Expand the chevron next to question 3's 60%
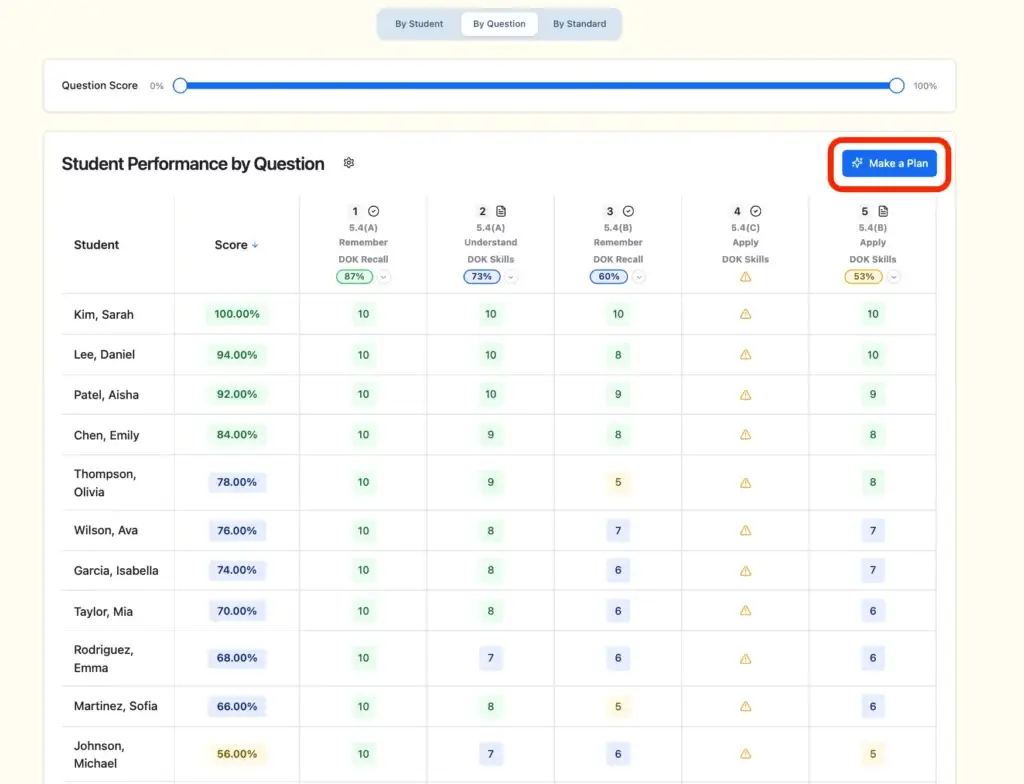 point(637,277)
